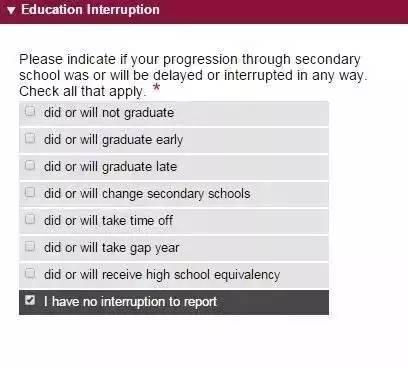Check the 'did or will take gap year' checkbox

(x=30, y=246)
